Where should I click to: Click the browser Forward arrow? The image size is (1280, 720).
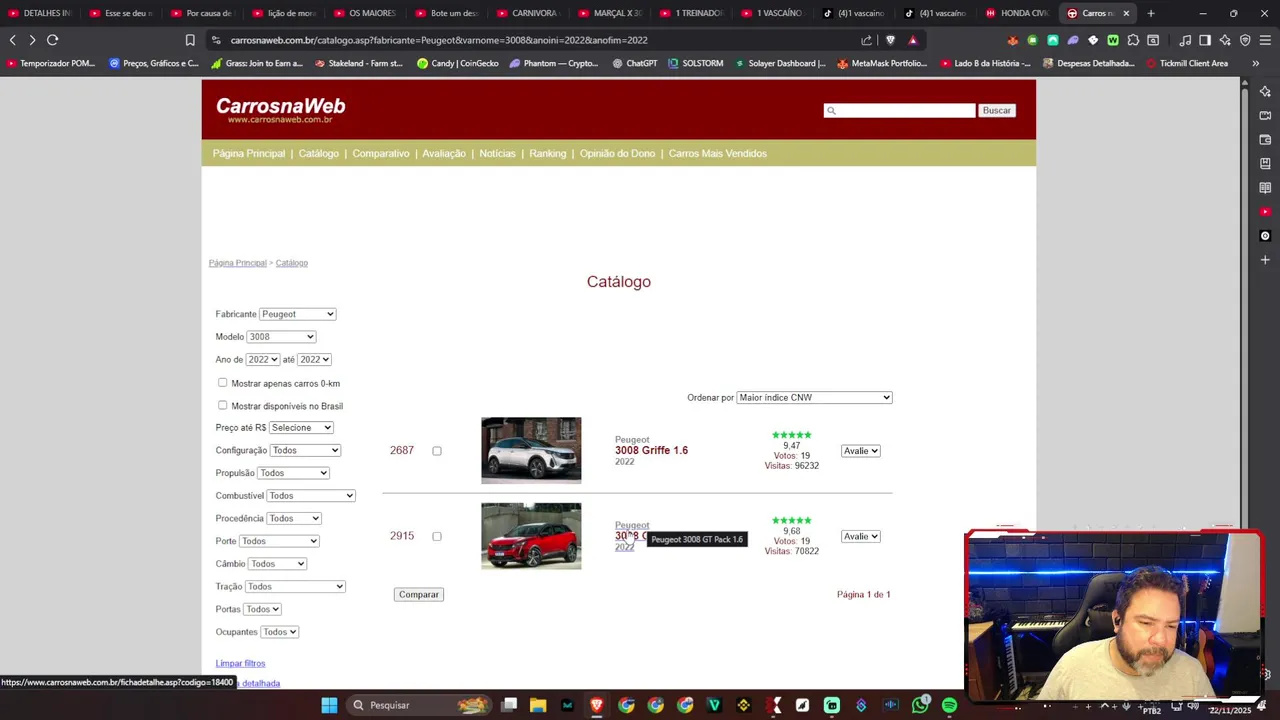tap(32, 40)
